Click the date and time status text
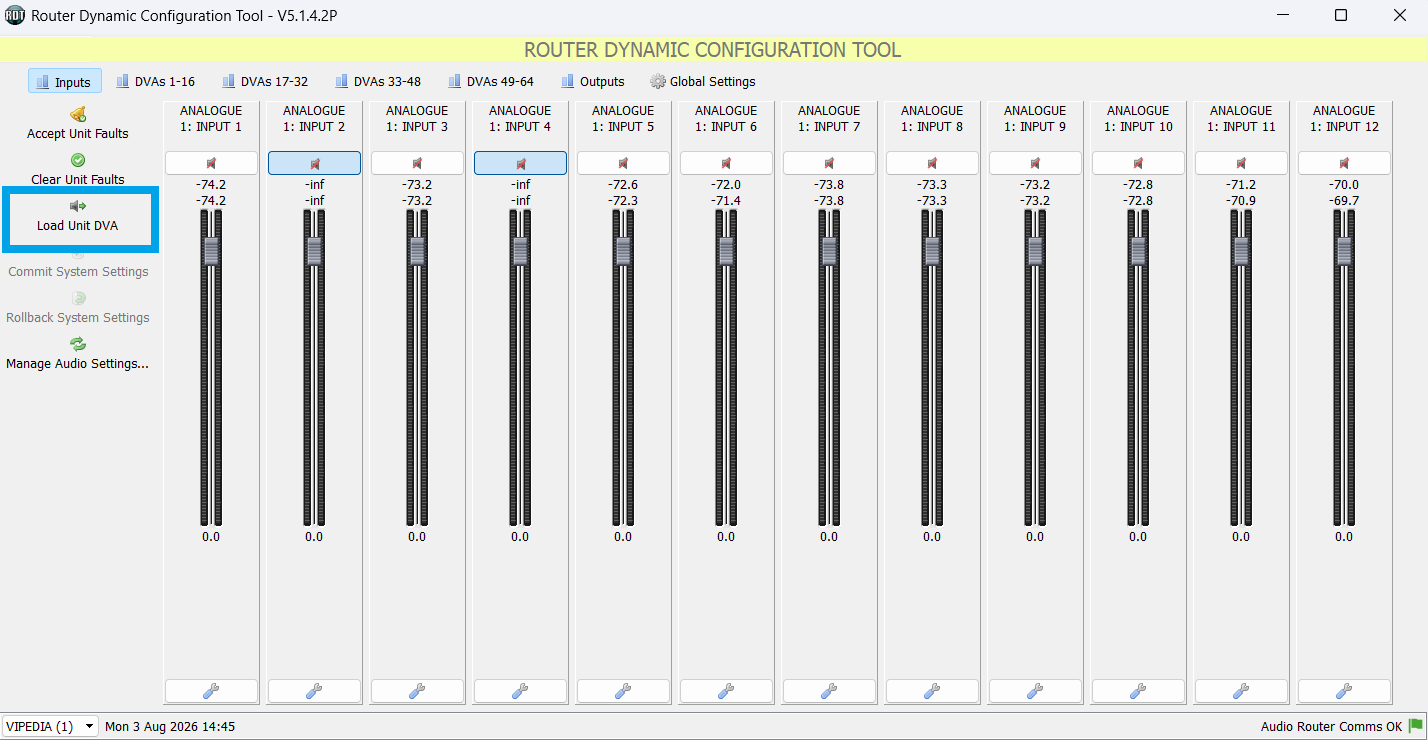This screenshot has height=740, width=1428. click(x=170, y=727)
